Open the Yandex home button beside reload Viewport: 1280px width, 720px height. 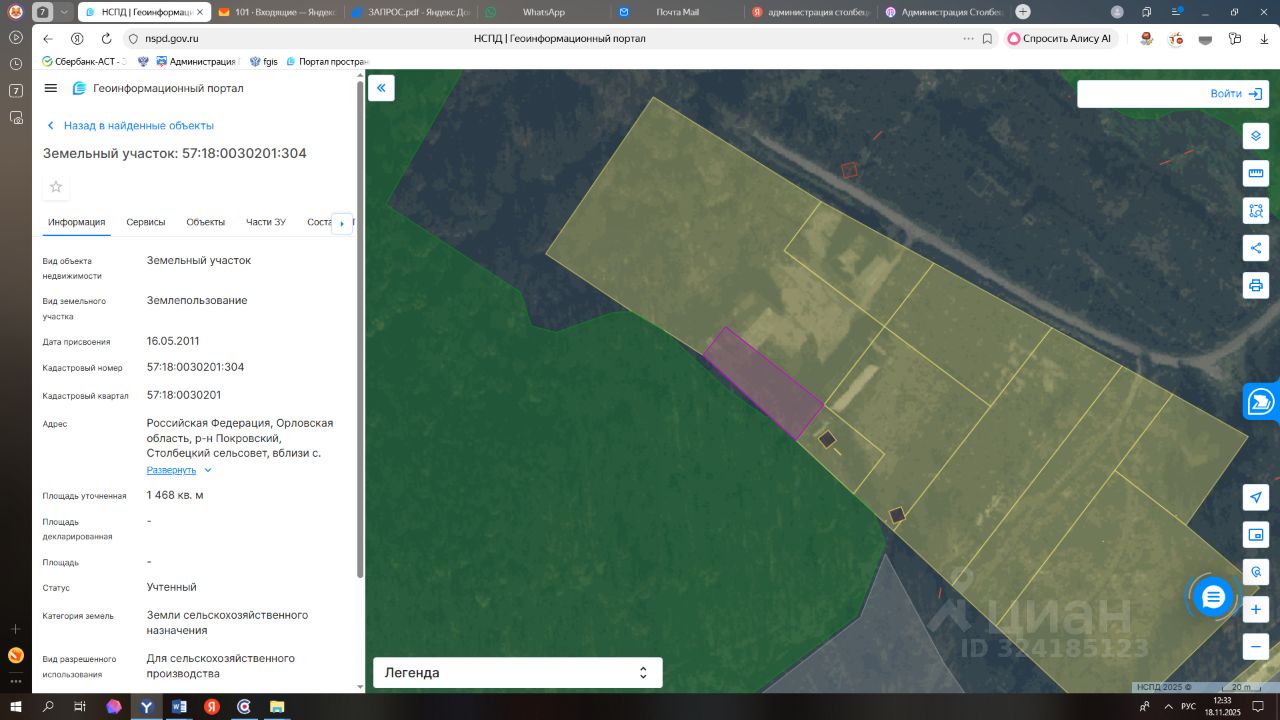[77, 38]
